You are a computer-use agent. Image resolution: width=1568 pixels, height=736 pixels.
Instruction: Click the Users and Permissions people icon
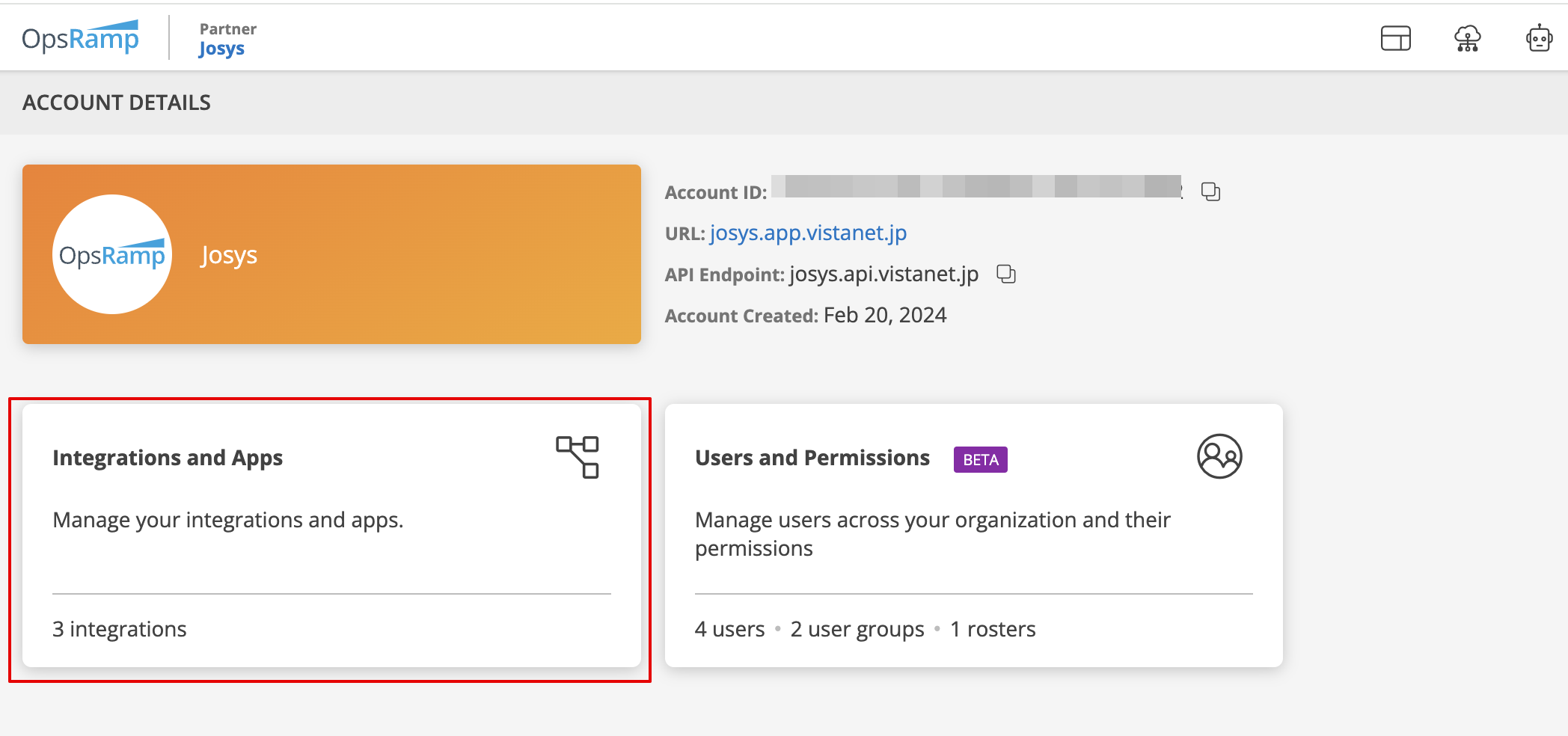pyautogui.click(x=1219, y=456)
